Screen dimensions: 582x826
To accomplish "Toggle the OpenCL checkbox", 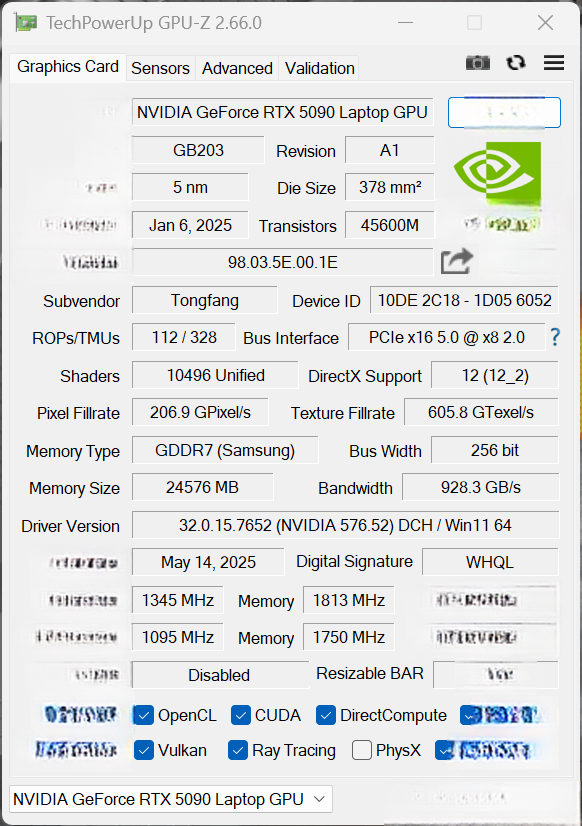I will (x=143, y=715).
